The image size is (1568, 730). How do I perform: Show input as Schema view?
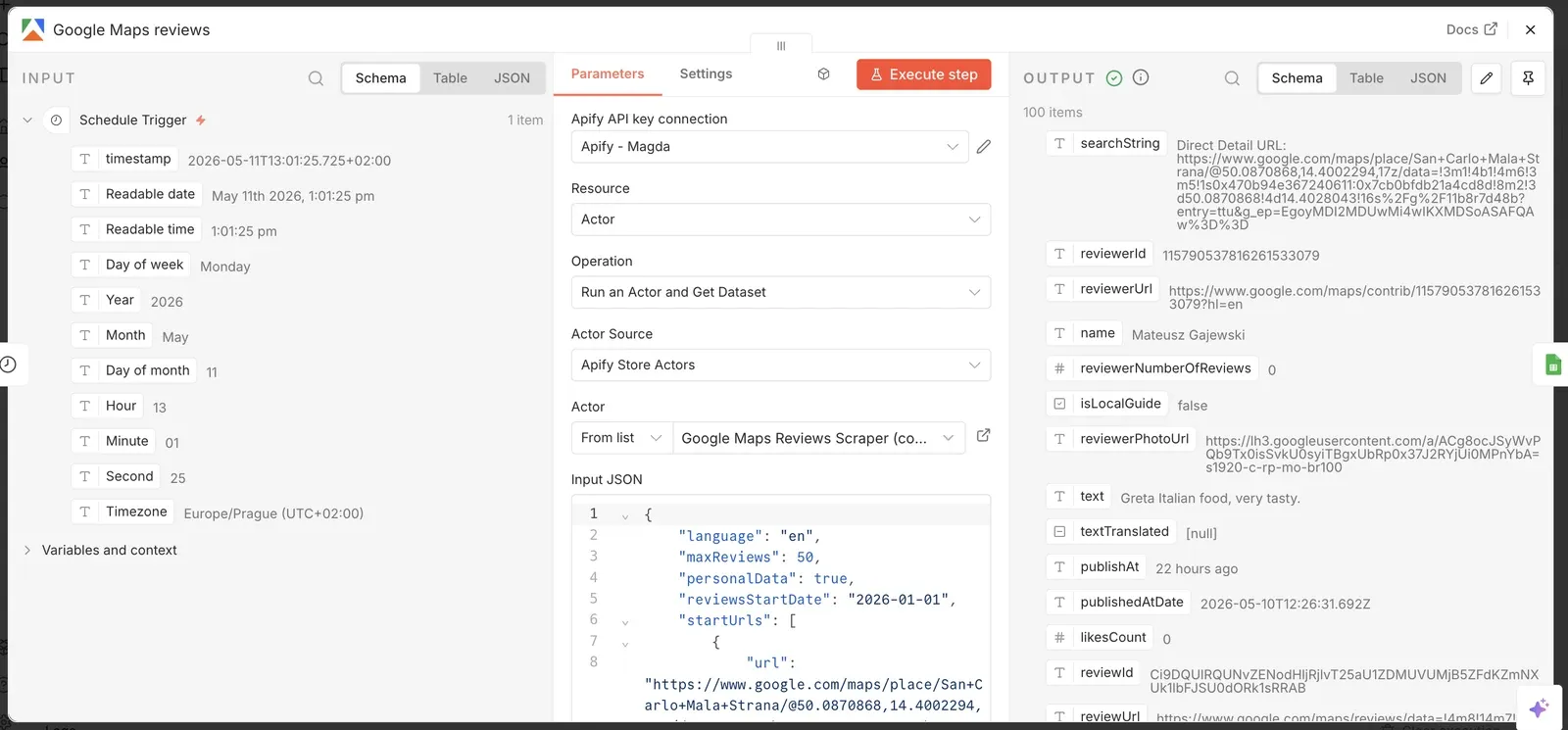pos(381,78)
